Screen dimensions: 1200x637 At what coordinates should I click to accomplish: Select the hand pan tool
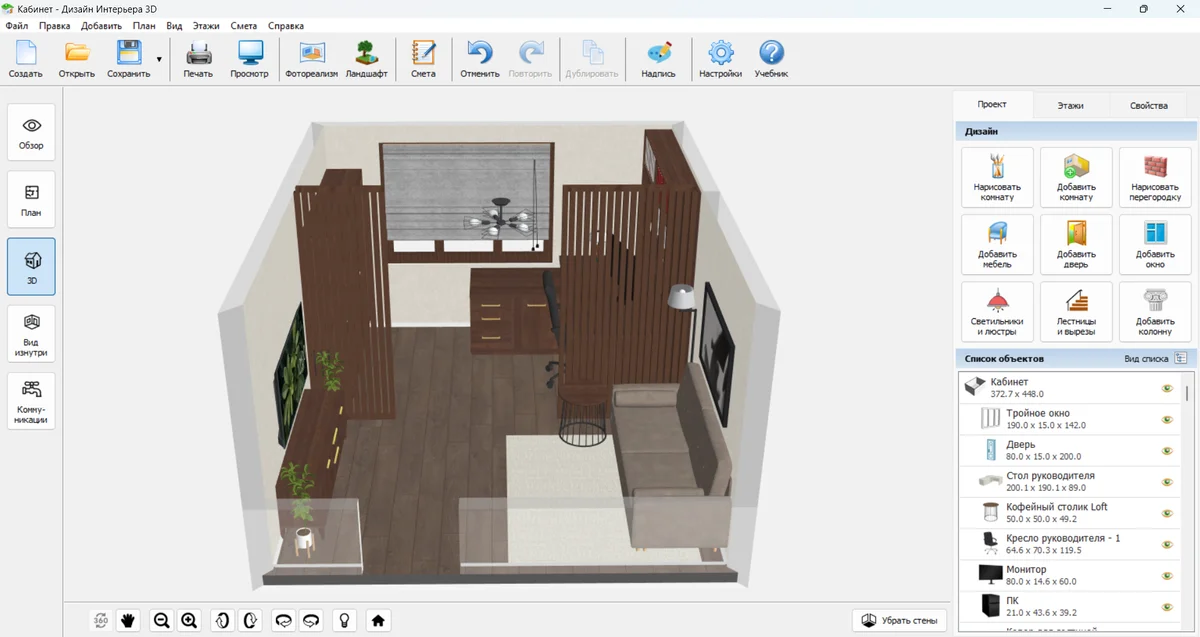129,620
